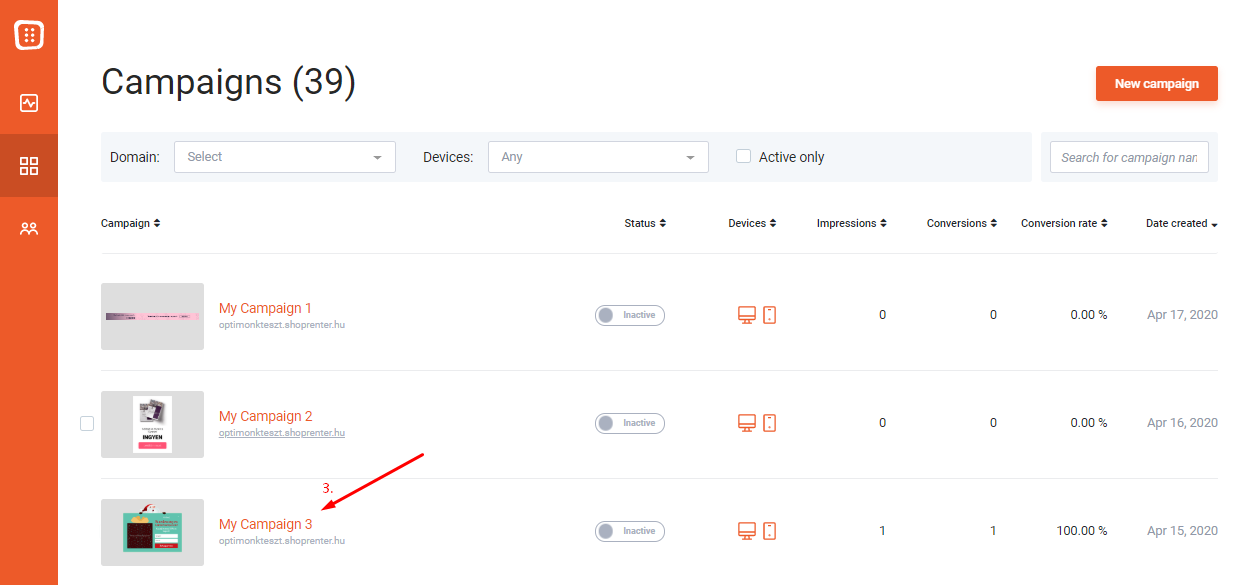
Task: Sort by Conversion rate column header
Action: [x=1064, y=223]
